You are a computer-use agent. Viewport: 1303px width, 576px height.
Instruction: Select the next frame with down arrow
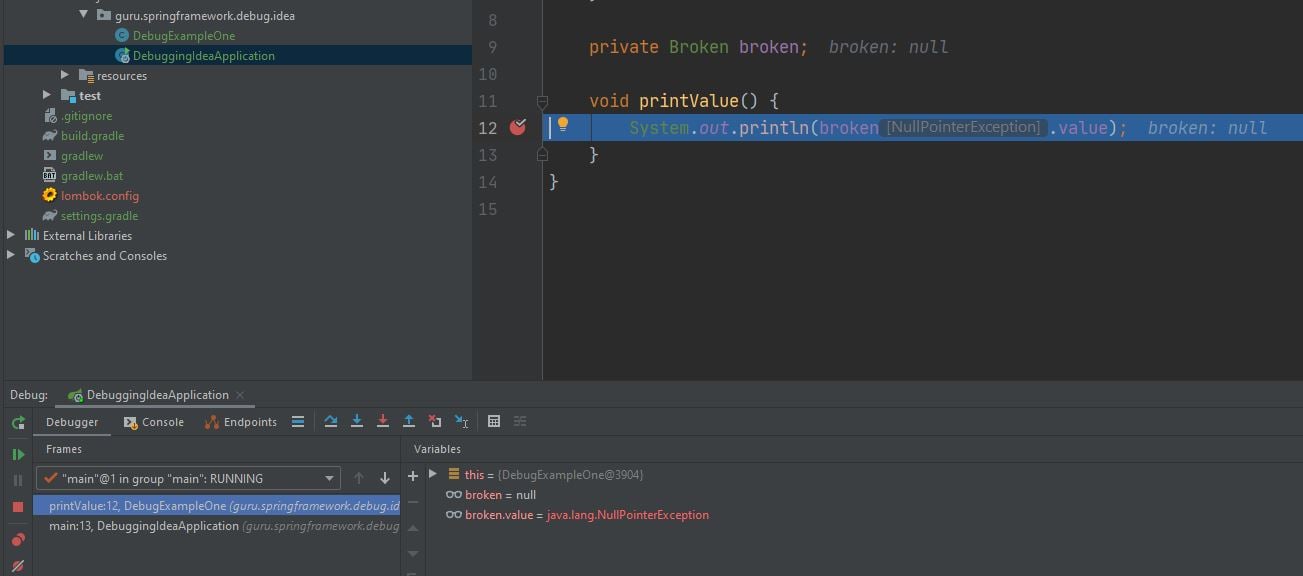point(385,479)
